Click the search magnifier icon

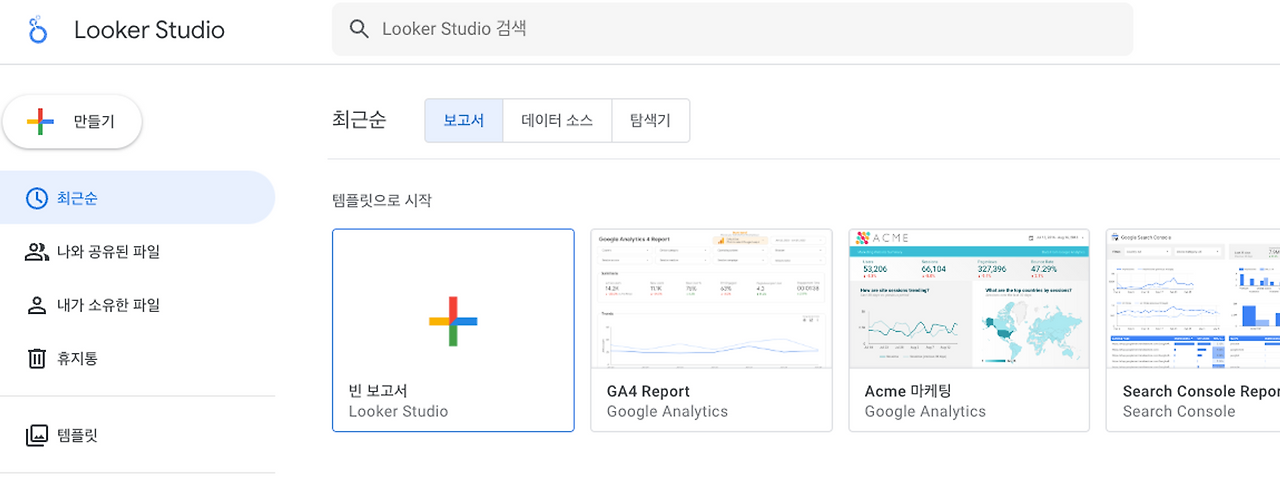click(x=359, y=29)
